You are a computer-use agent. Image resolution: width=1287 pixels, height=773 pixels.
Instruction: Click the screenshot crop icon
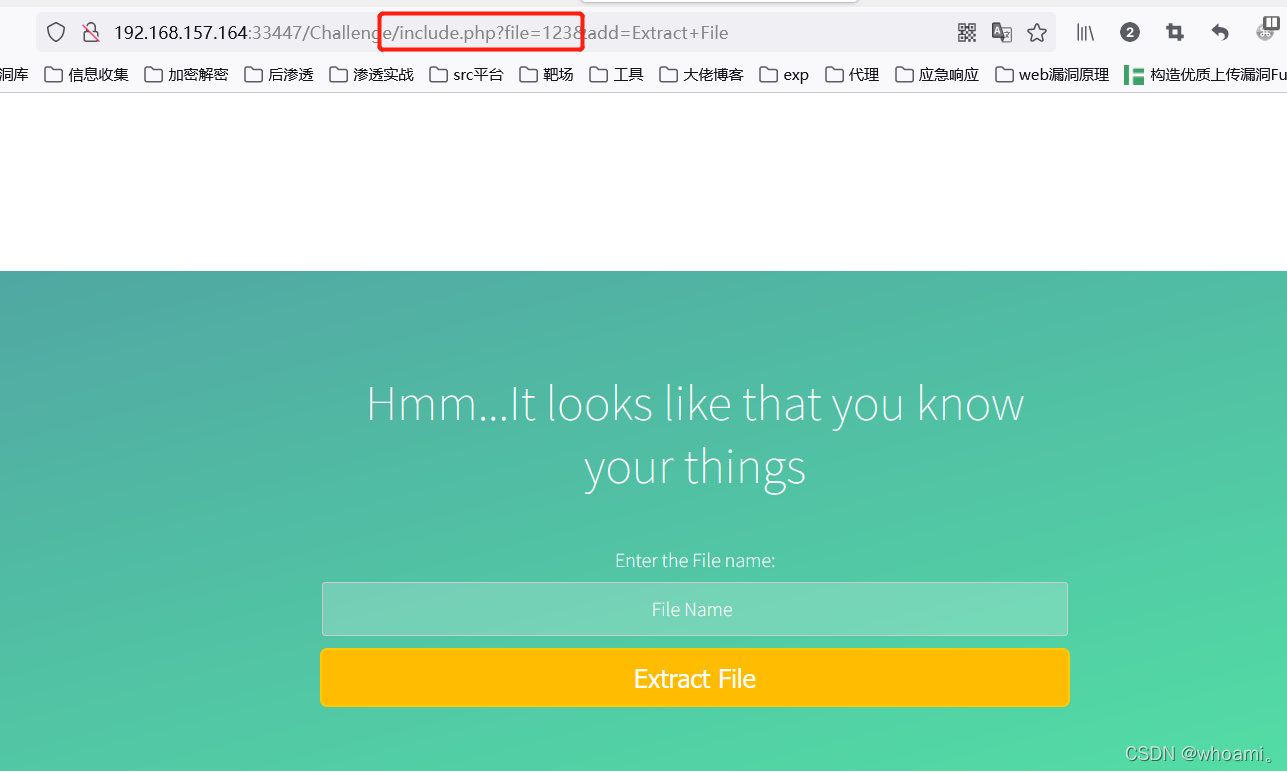[x=1175, y=33]
